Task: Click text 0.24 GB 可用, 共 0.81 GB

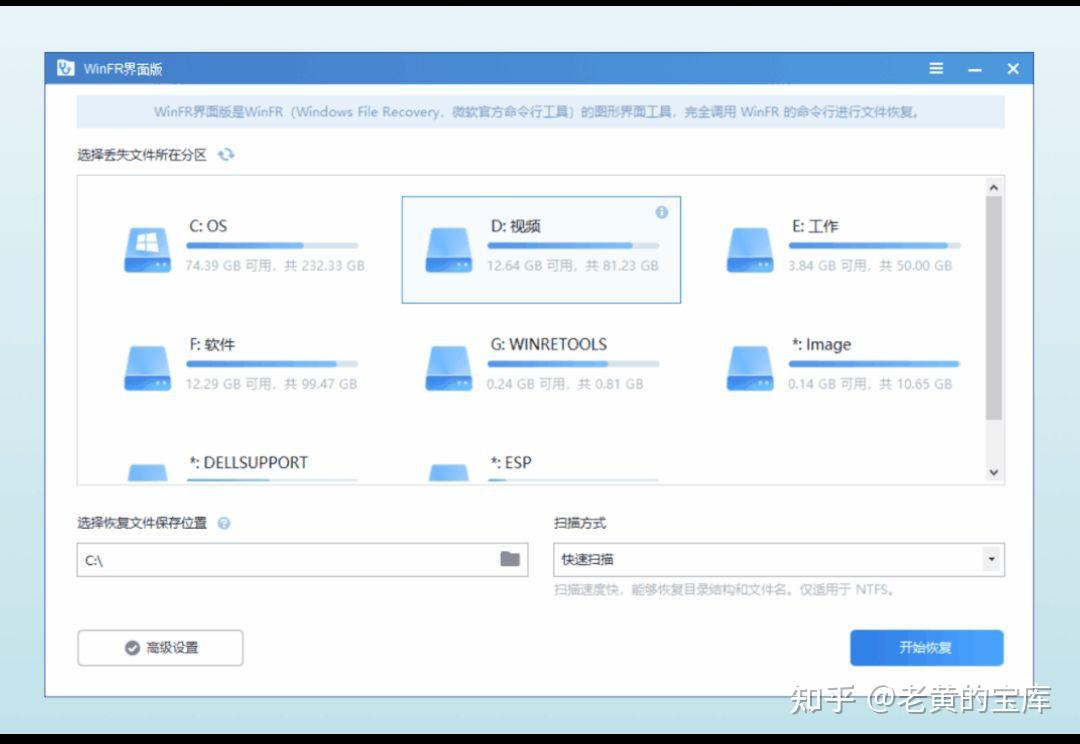Action: [565, 384]
